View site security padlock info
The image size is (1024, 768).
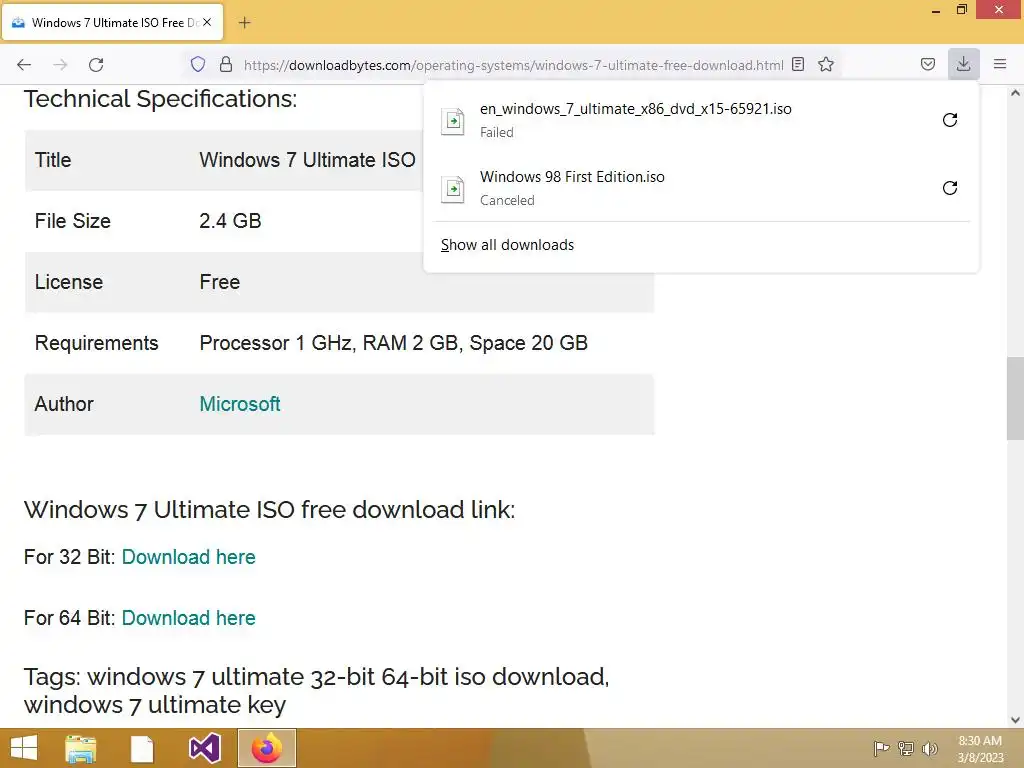(226, 64)
